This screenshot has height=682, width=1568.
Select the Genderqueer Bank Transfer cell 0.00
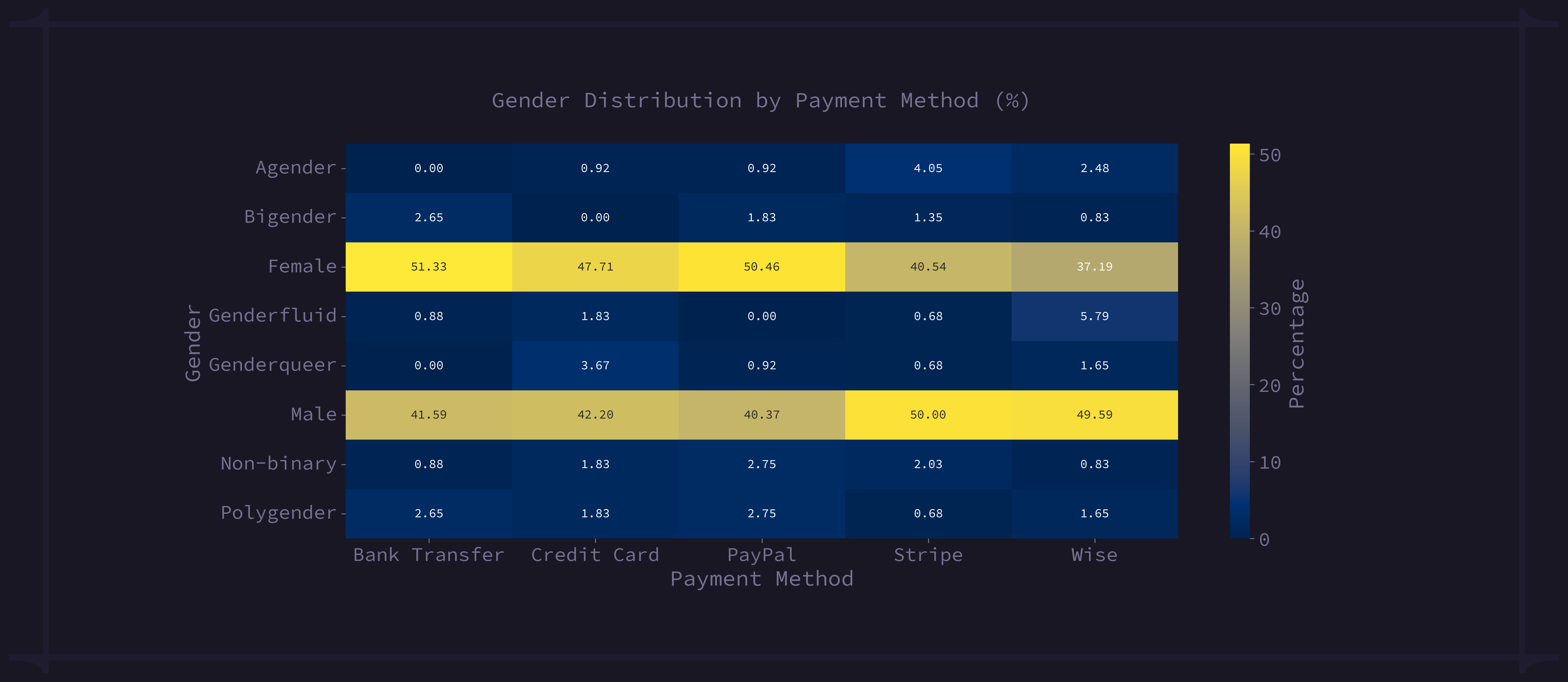coord(429,365)
